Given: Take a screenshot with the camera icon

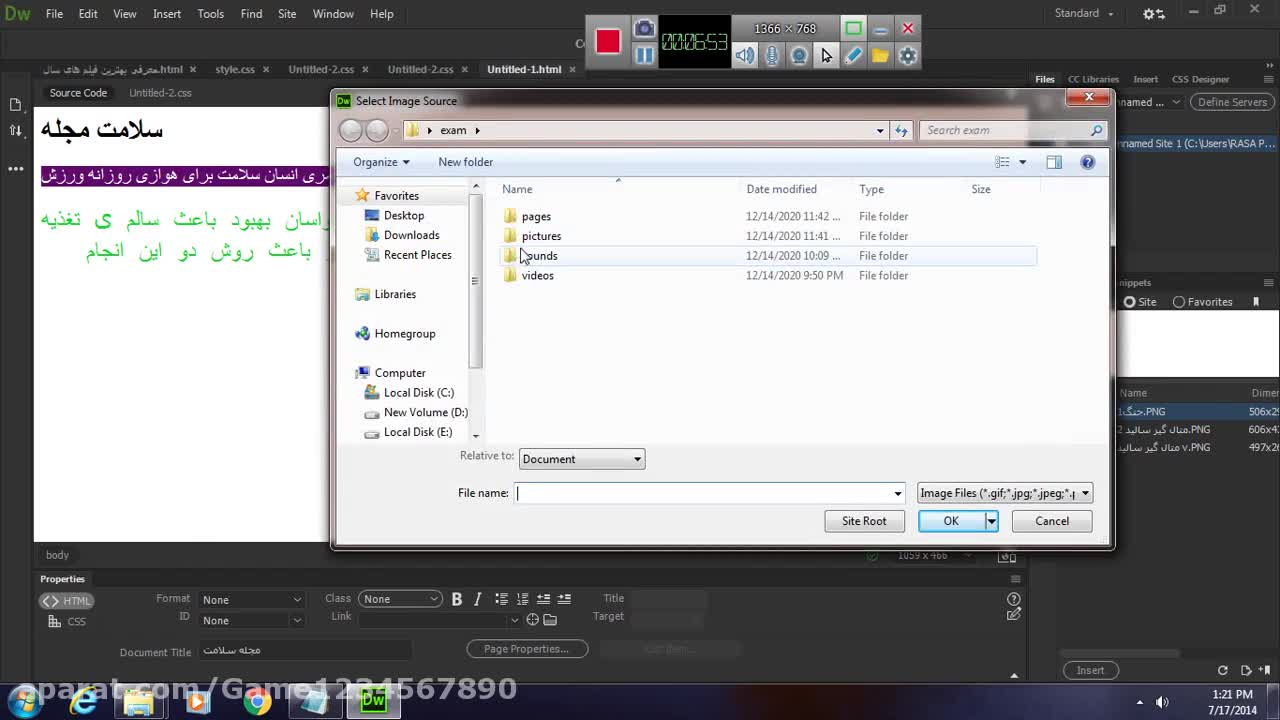Looking at the screenshot, I should [644, 29].
